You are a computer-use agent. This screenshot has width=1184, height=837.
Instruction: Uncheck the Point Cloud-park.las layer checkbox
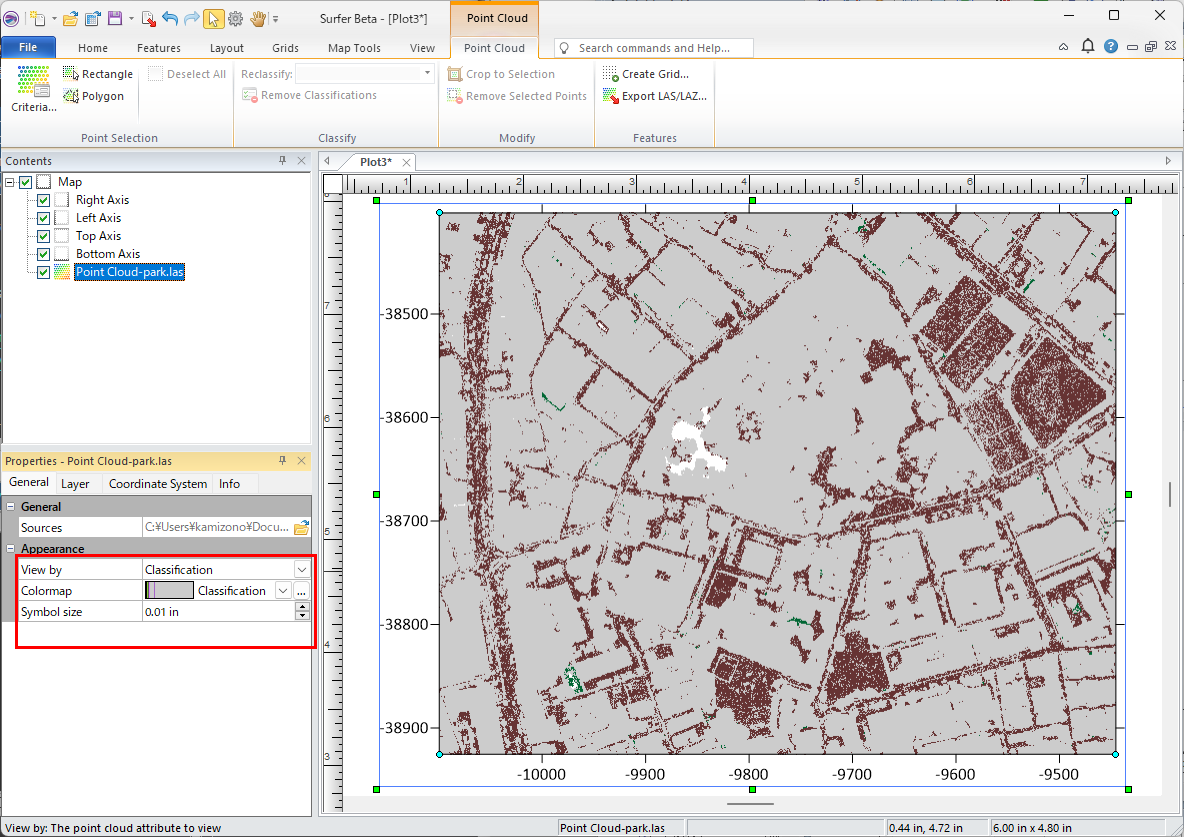click(43, 272)
